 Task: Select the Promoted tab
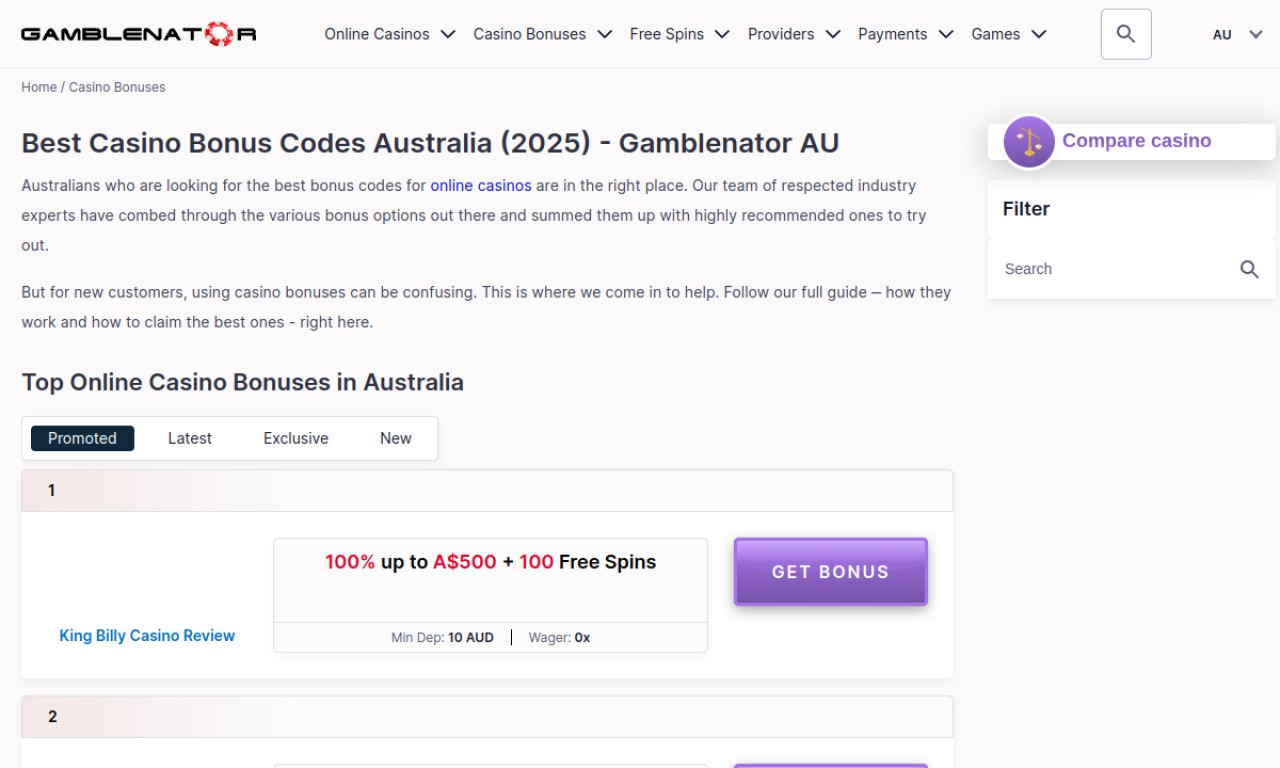tap(82, 438)
